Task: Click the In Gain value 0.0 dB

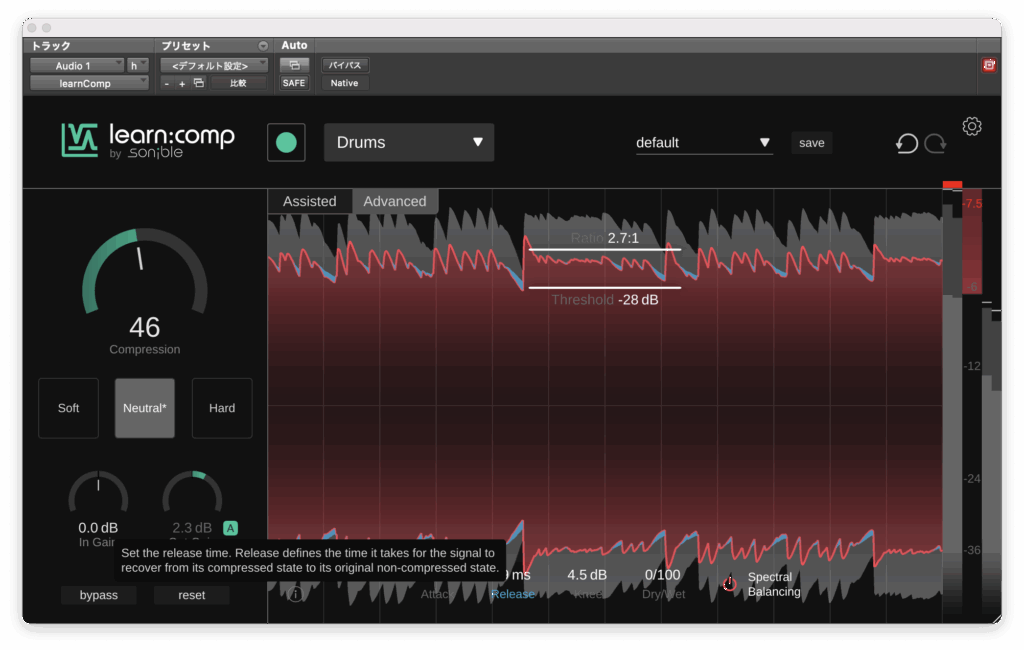Action: click(98, 528)
